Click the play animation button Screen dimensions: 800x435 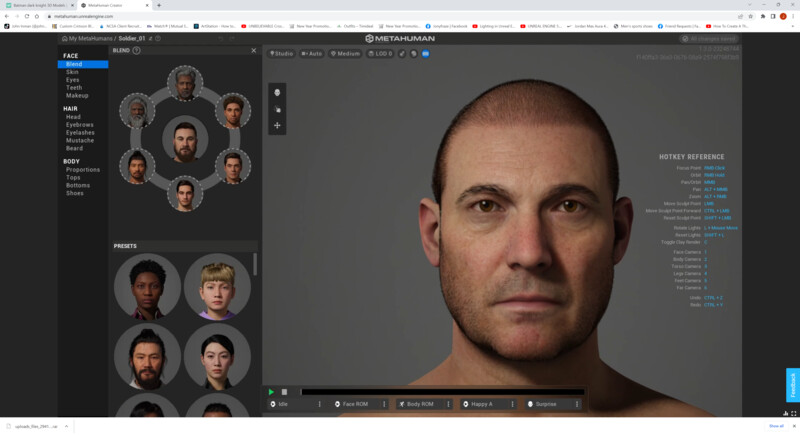coord(271,392)
